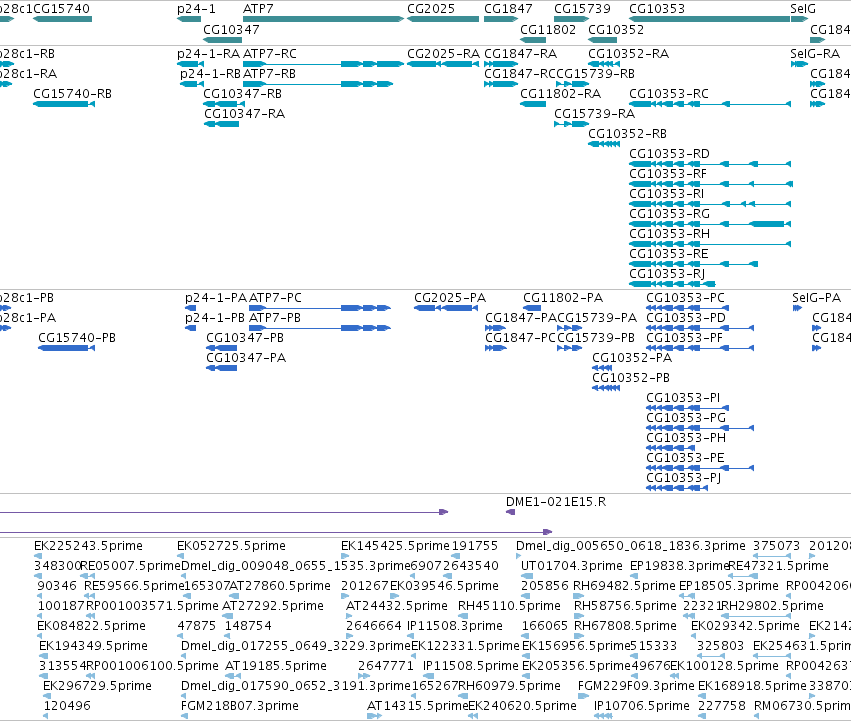Click the CG2025-PA protein label
The width and height of the screenshot is (851, 721).
coord(450,298)
